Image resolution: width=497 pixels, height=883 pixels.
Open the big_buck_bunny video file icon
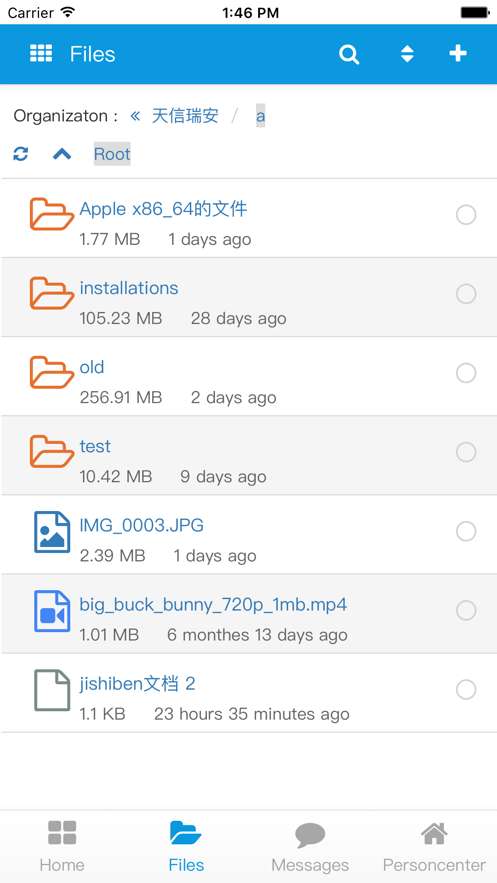click(x=52, y=611)
